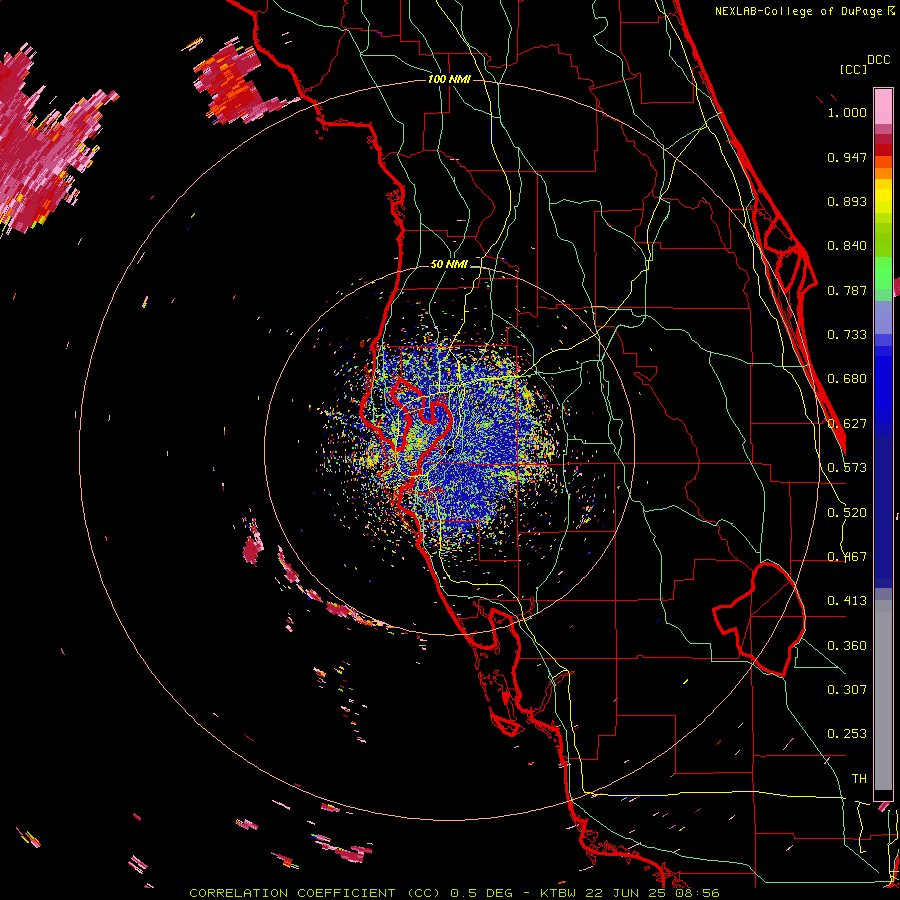Select the 0.413 scale value
The height and width of the screenshot is (900, 900).
point(847,601)
